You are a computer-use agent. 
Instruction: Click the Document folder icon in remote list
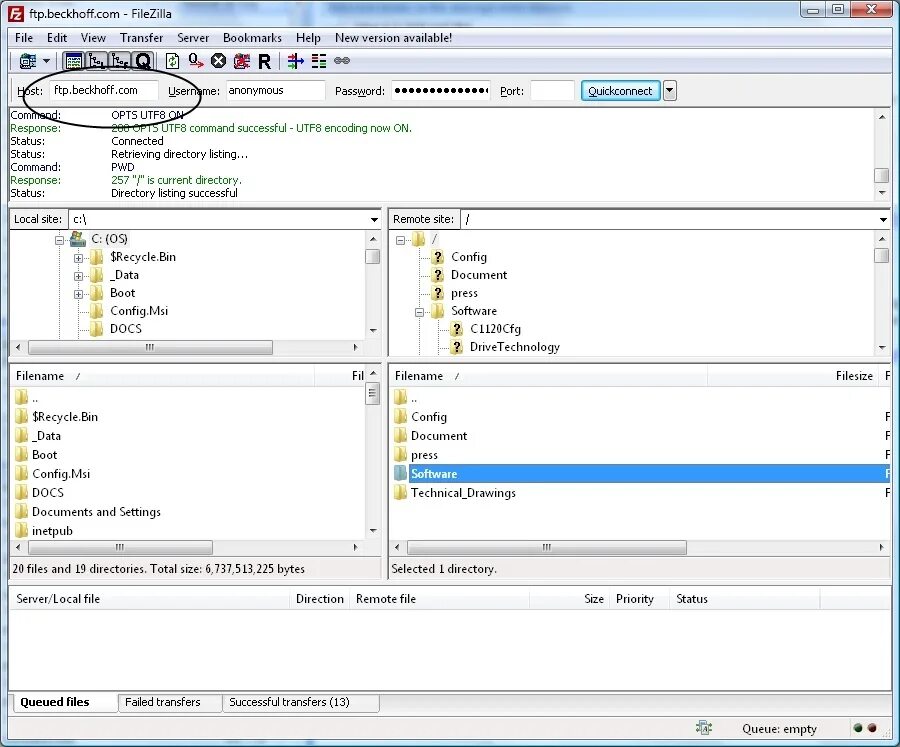(x=401, y=436)
